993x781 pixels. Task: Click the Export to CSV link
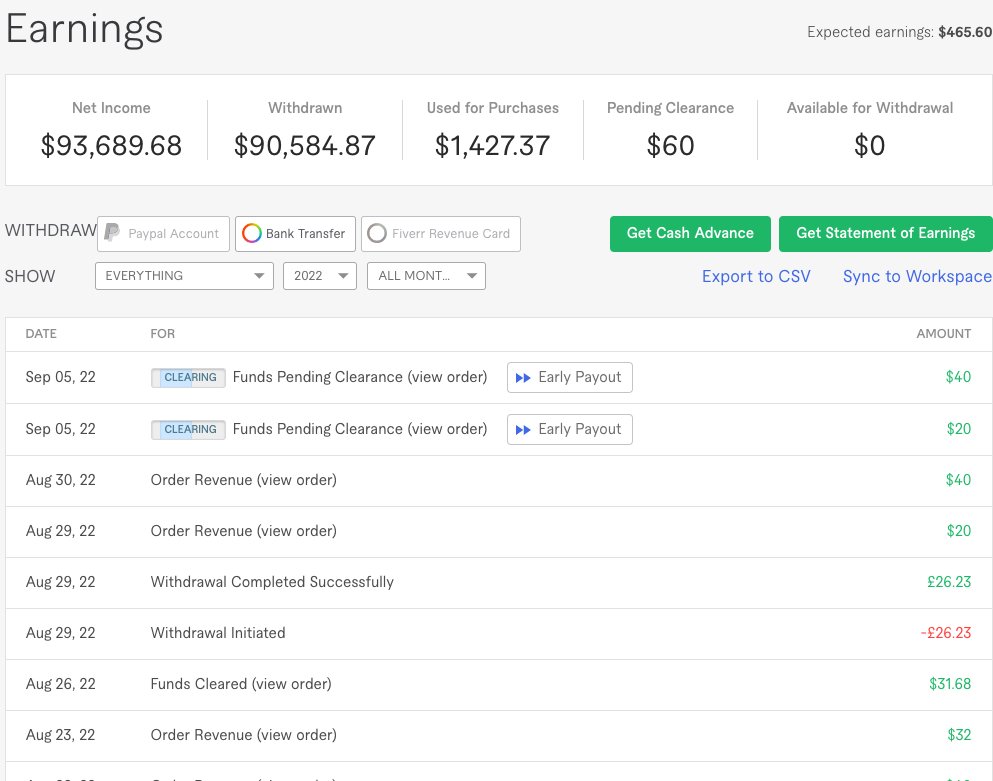(x=756, y=276)
